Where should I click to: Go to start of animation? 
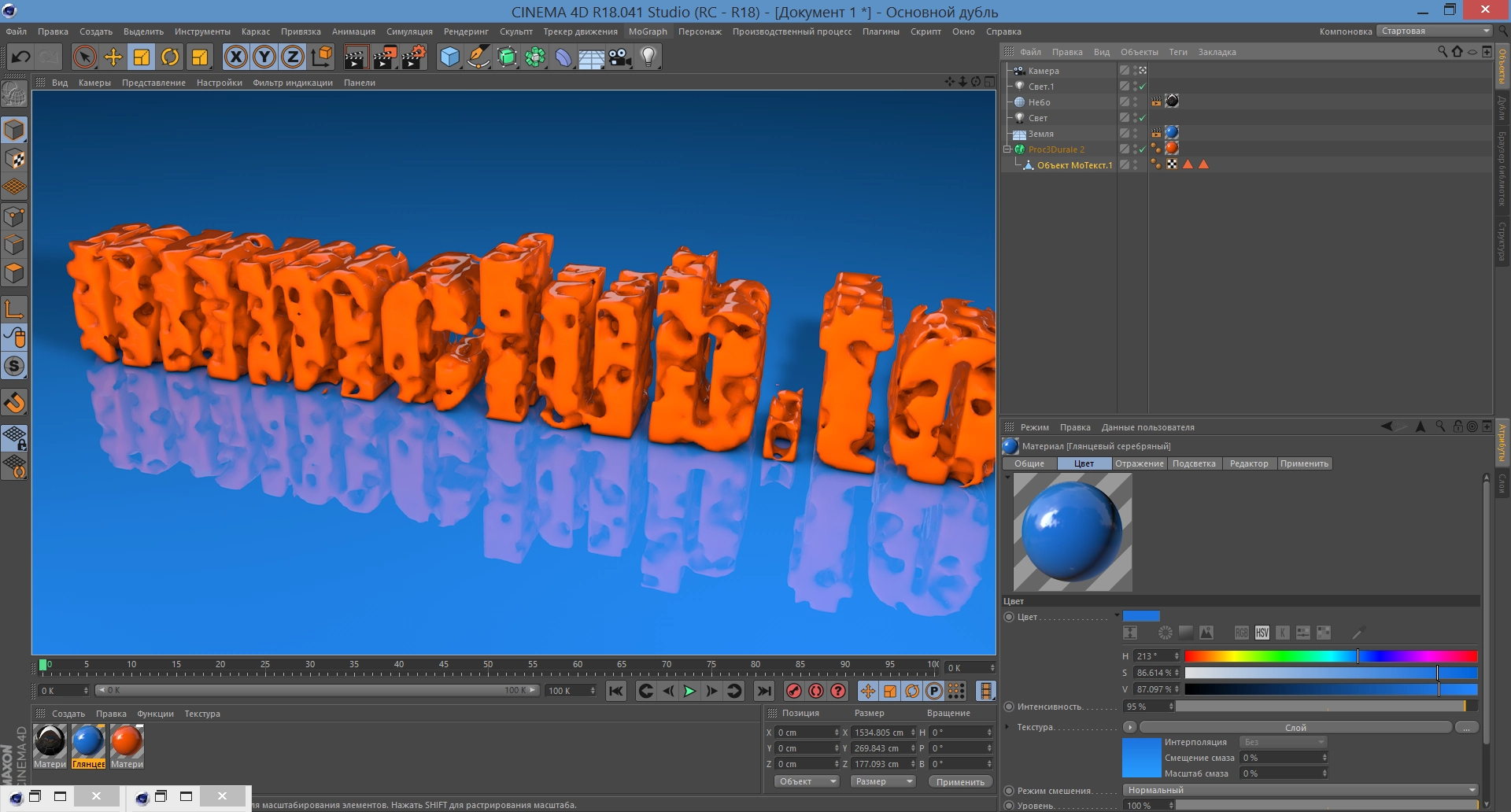[x=616, y=691]
